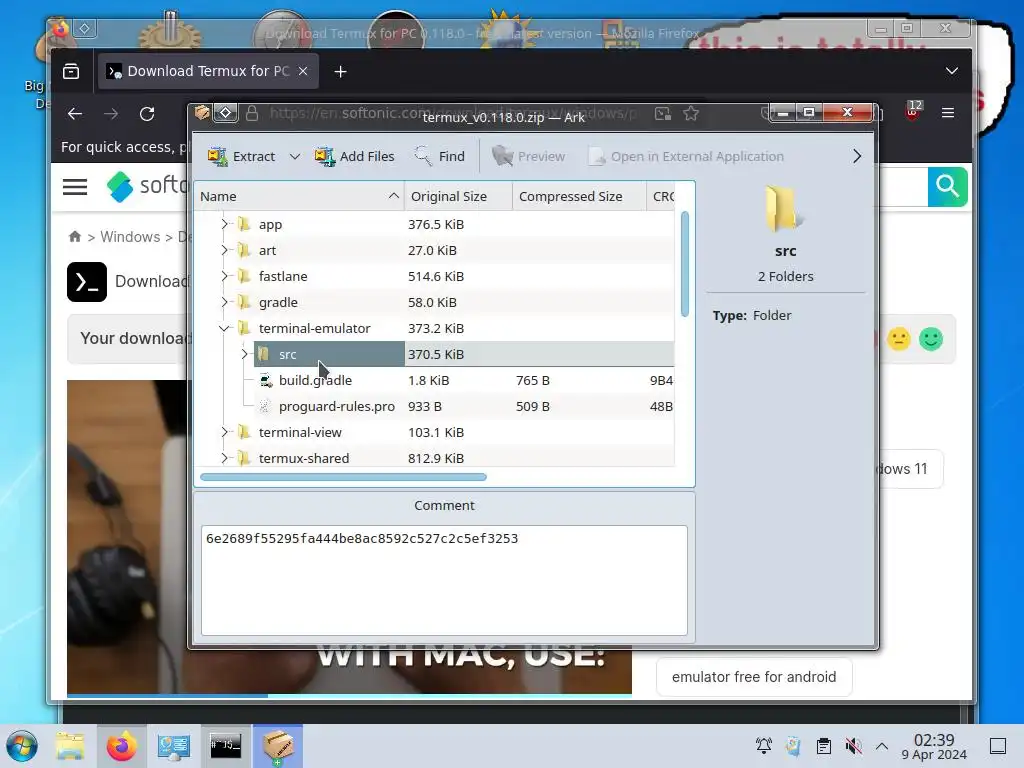This screenshot has width=1024, height=768.
Task: Open the Extract dropdown arrow
Action: [295, 157]
